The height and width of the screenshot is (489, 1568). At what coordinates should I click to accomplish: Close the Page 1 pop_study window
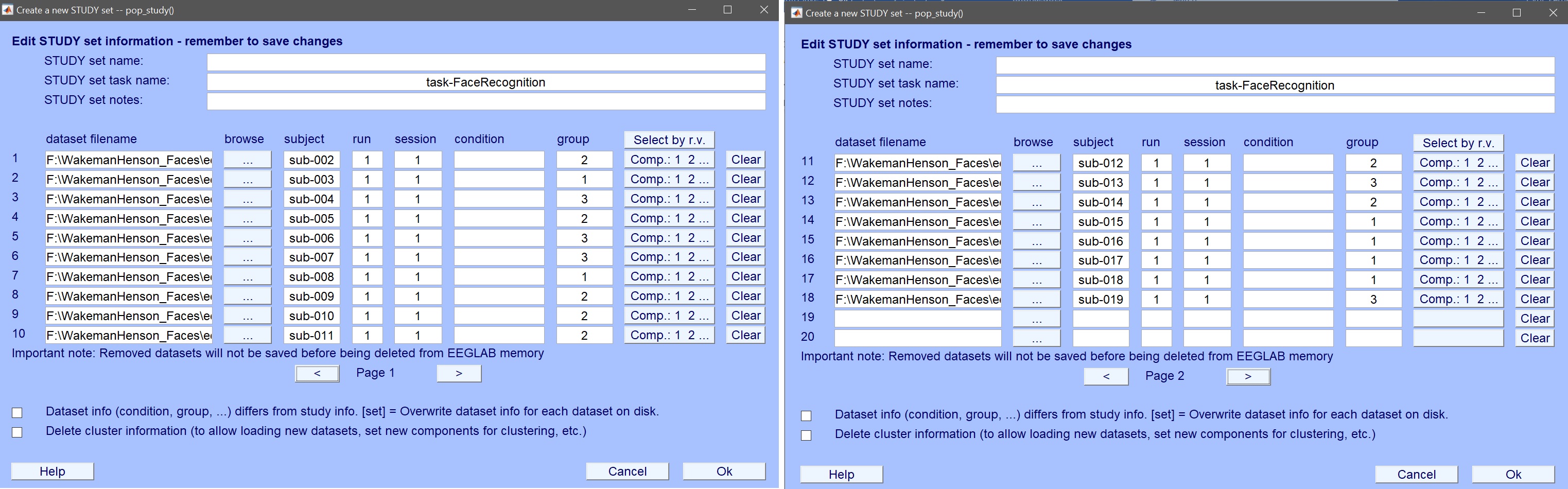point(764,10)
